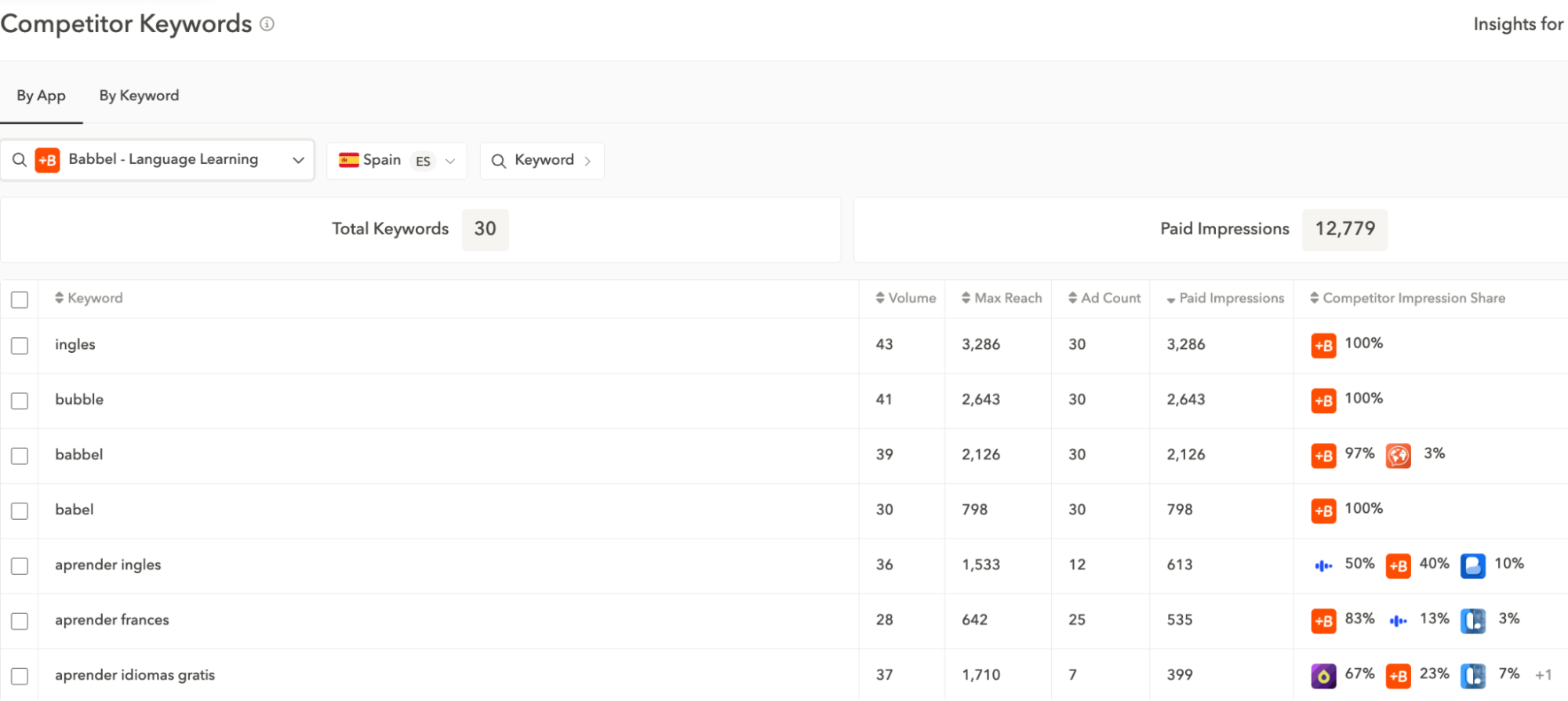Screen dimensions: 1568x701
Task: Click the info icon beside Competitor Keywords
Action: 267,24
